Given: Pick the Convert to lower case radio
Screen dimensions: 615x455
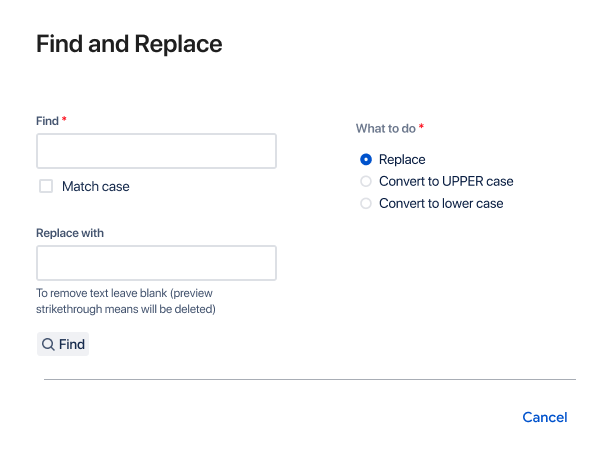Looking at the screenshot, I should [366, 204].
